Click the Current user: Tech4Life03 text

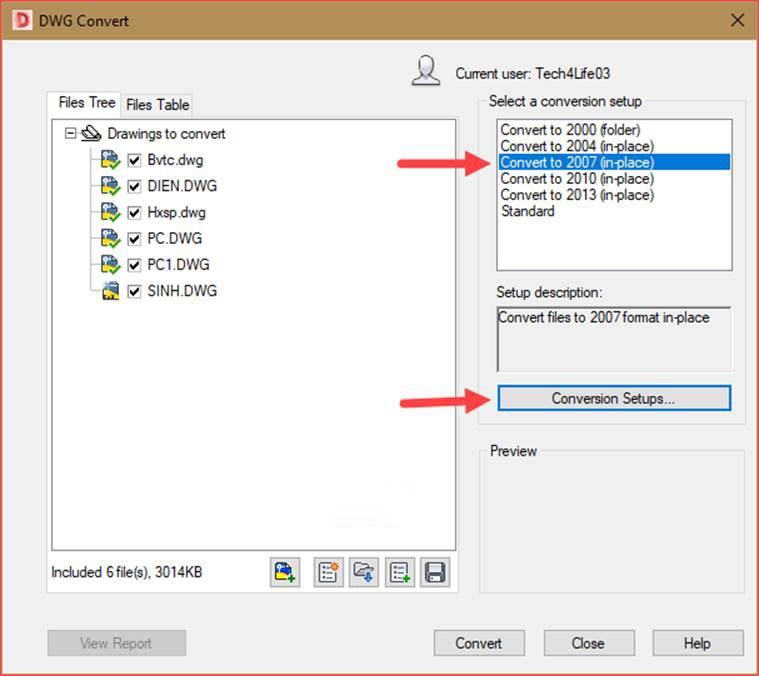(532, 74)
